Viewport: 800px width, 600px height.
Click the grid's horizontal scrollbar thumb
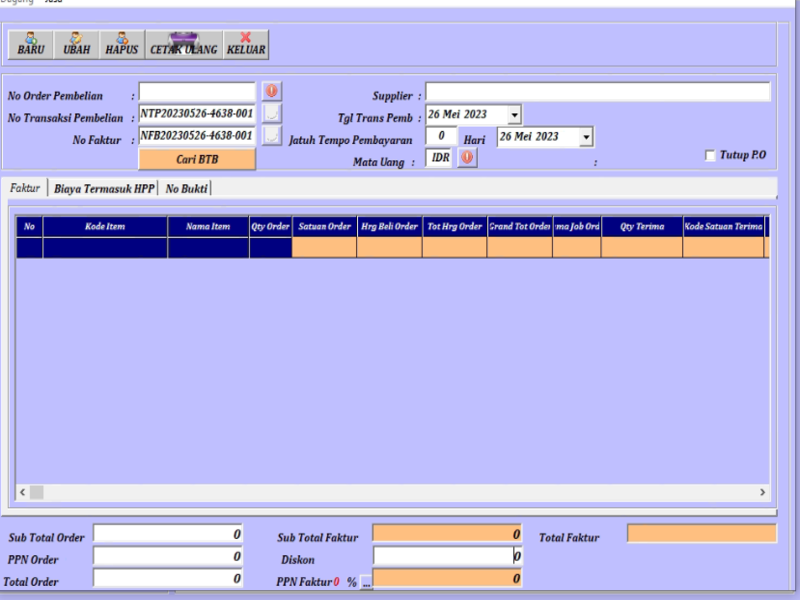37,492
